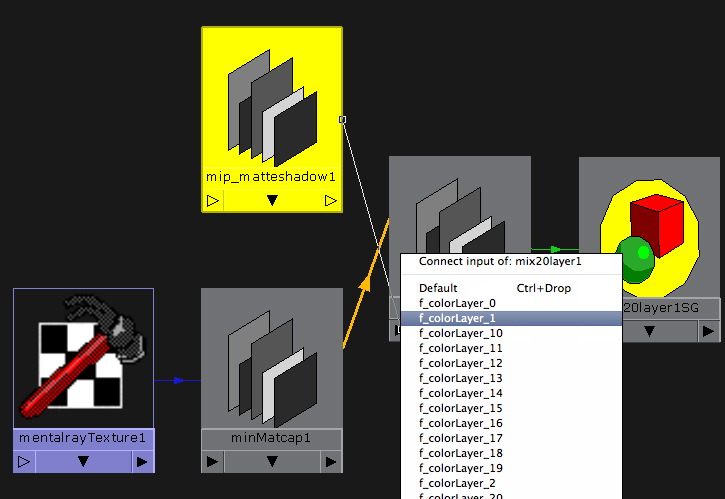Screen dimensions: 725x499
Task: Choose f_colorLayer_14 in the connect menu
Action: 511,393
